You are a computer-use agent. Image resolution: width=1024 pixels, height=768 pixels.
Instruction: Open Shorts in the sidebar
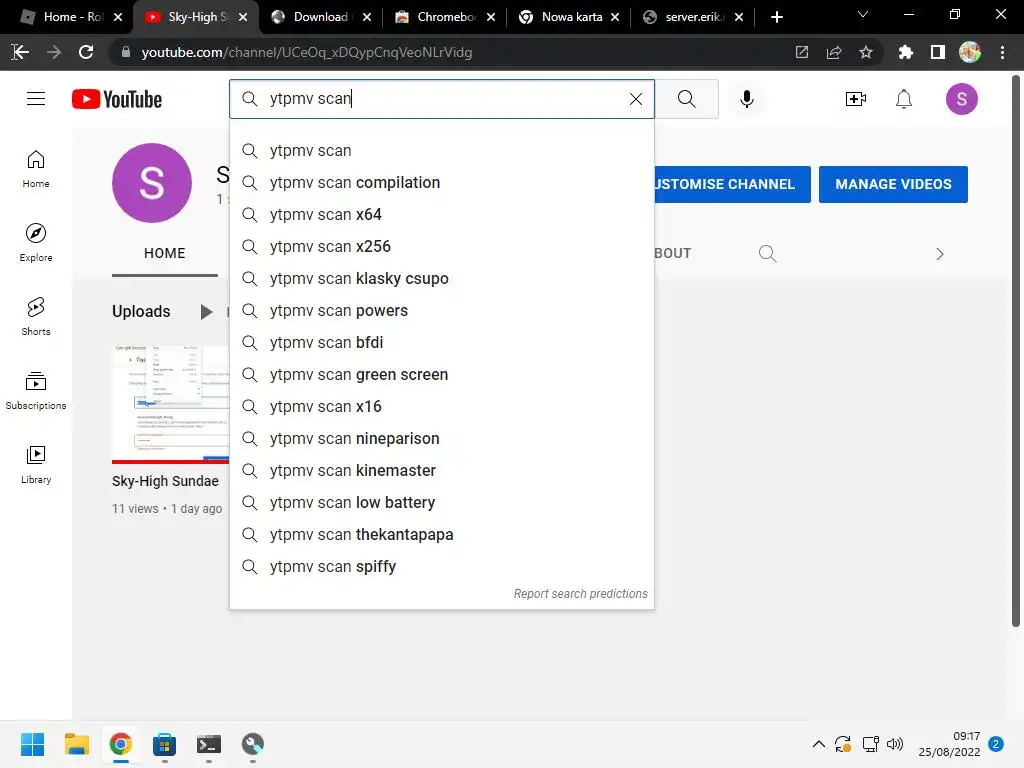(36, 316)
